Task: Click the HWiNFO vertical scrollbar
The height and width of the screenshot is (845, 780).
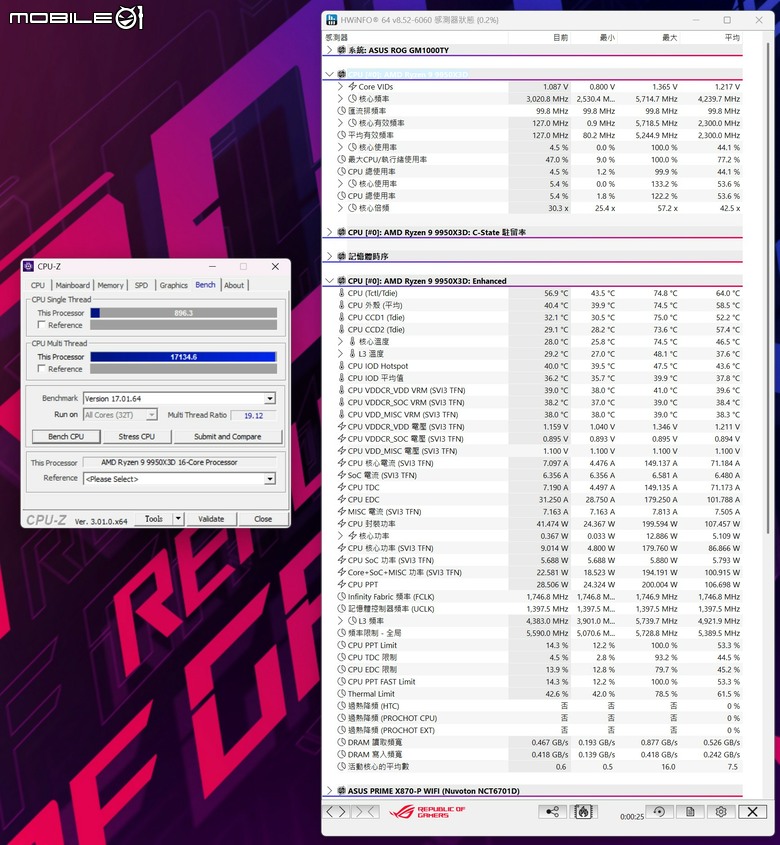Action: pyautogui.click(x=769, y=288)
